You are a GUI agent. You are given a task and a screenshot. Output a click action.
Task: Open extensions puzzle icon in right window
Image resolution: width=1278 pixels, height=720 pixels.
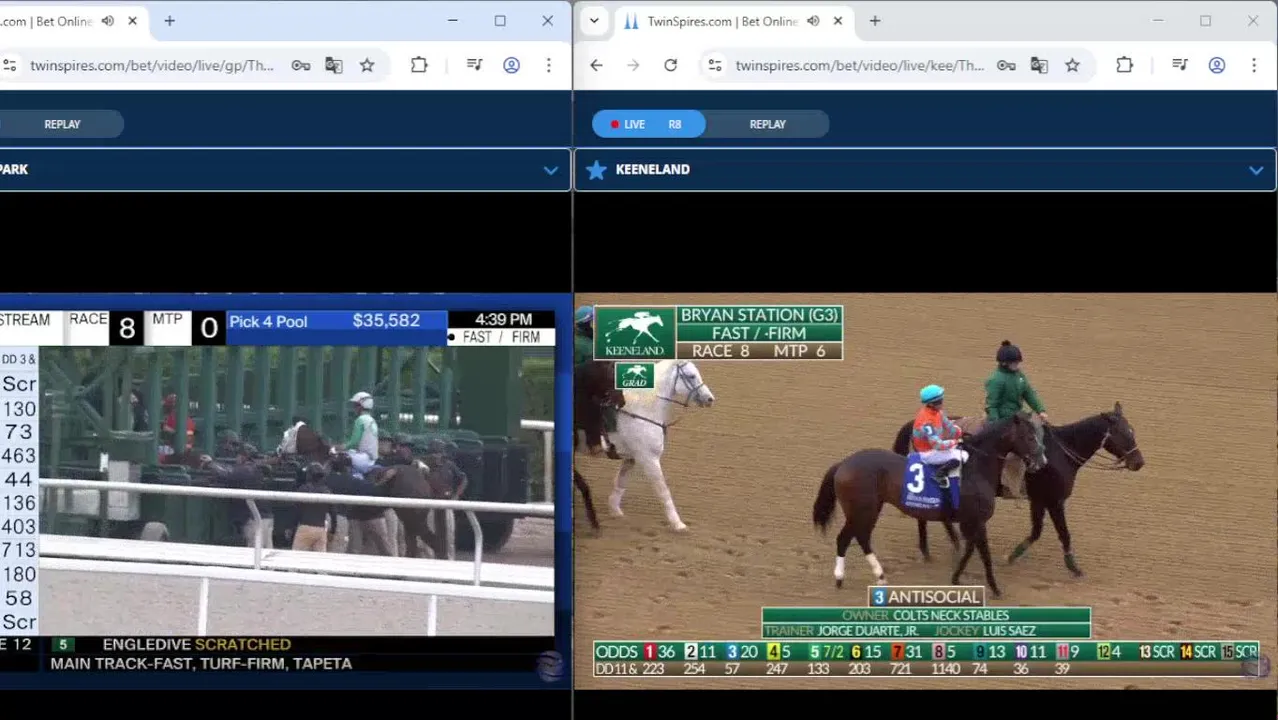[1124, 65]
